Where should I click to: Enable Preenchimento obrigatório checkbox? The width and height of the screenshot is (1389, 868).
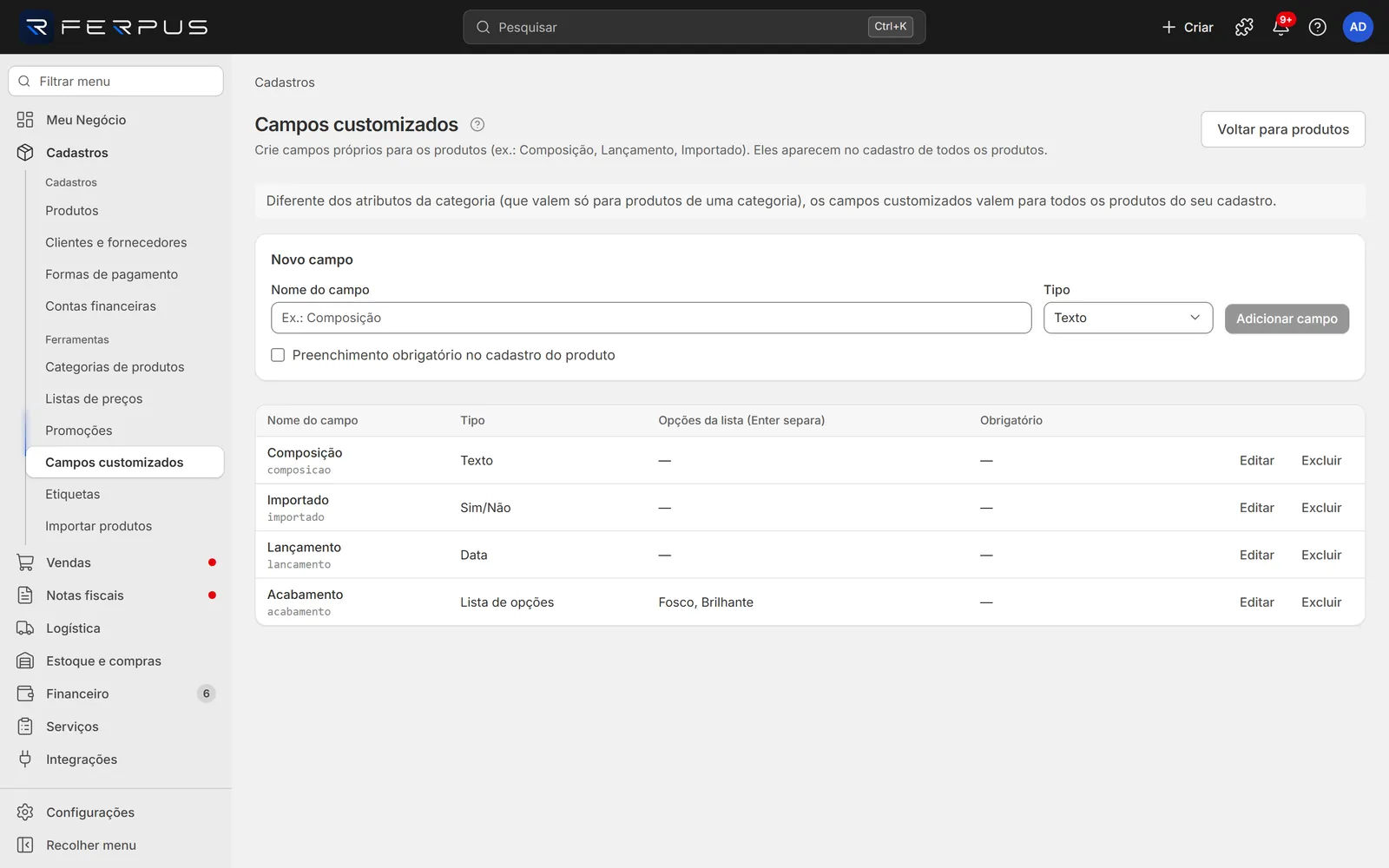click(278, 355)
